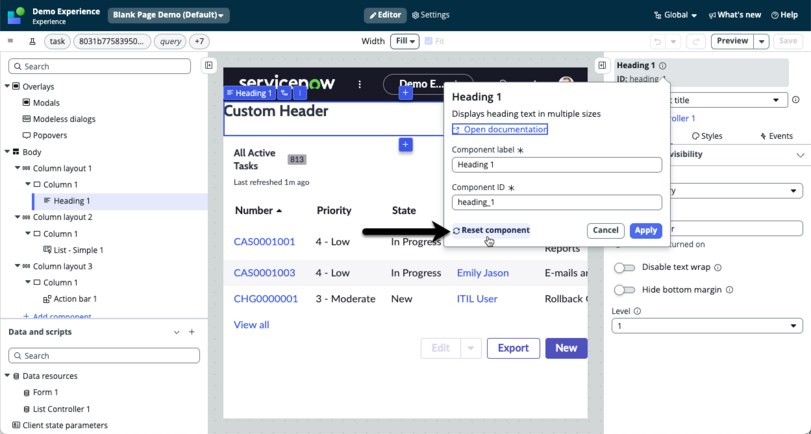
Task: Click the undo arrow icon
Action: pyautogui.click(x=657, y=41)
